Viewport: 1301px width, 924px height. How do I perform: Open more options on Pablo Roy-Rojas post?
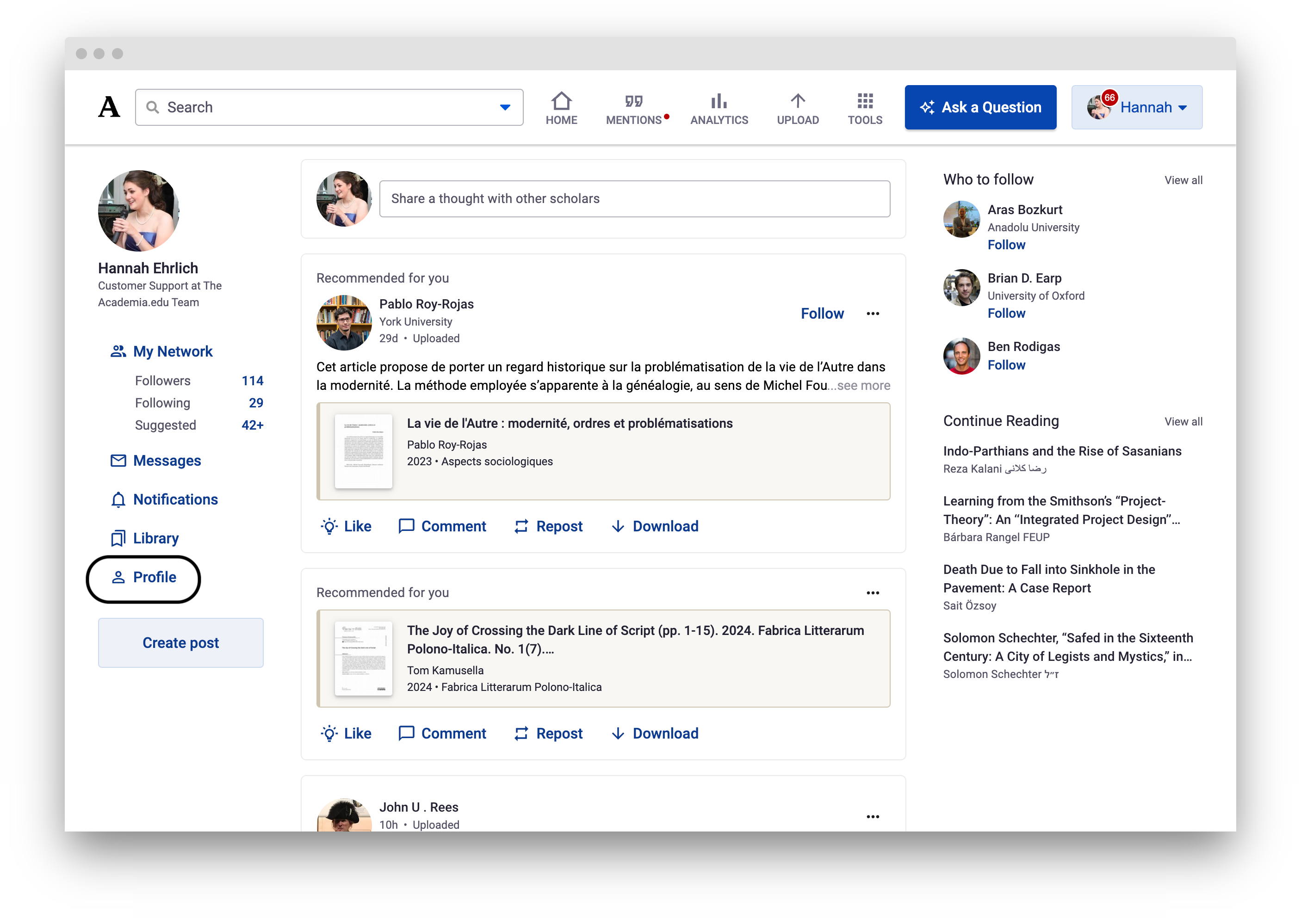(873, 314)
